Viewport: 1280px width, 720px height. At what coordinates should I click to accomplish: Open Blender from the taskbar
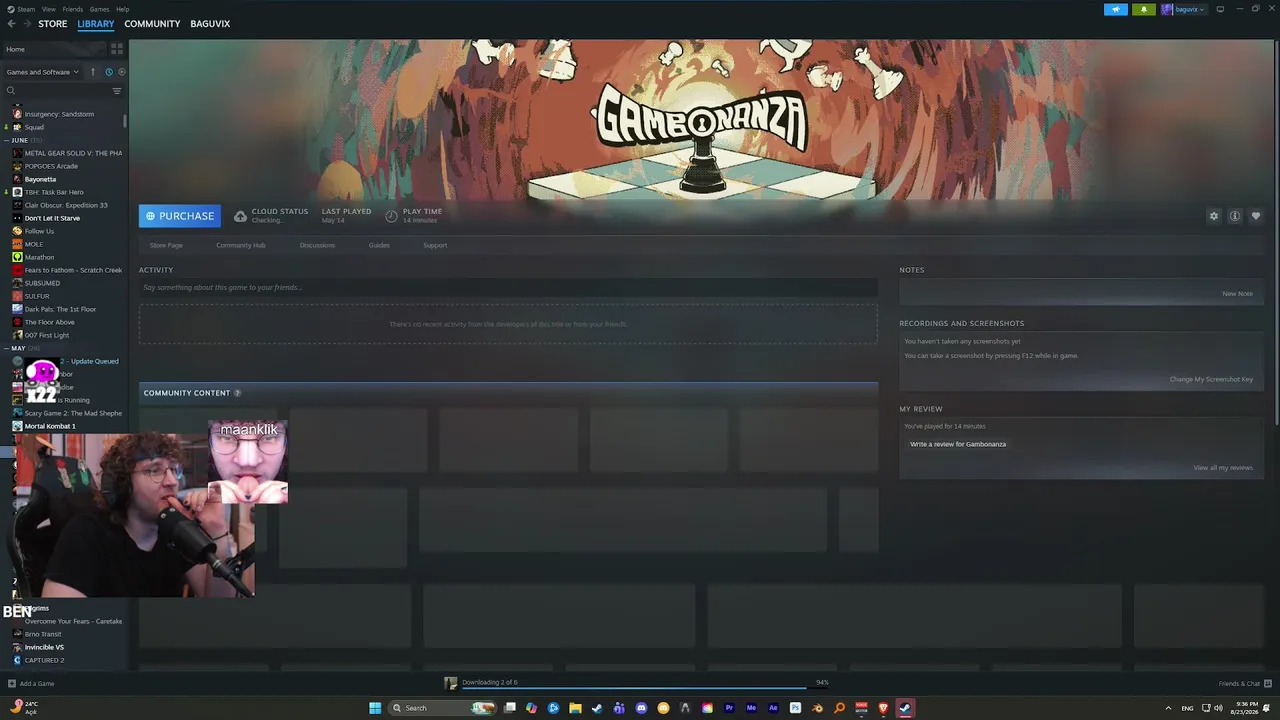pyautogui.click(x=817, y=708)
